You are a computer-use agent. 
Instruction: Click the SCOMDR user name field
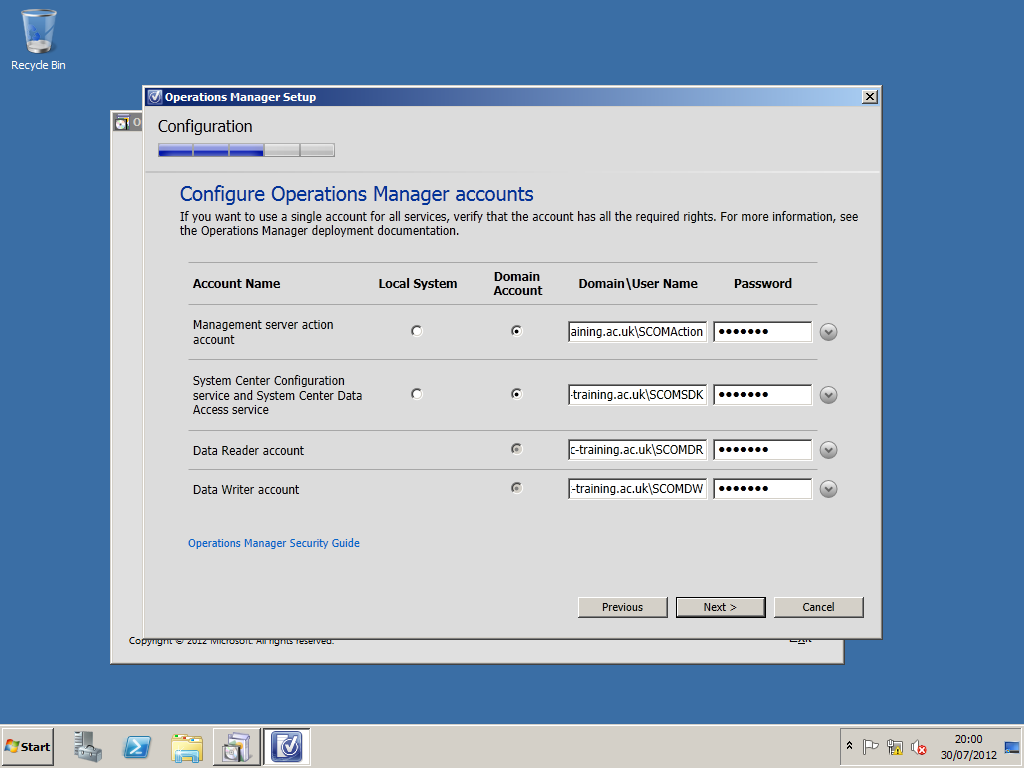(x=637, y=449)
